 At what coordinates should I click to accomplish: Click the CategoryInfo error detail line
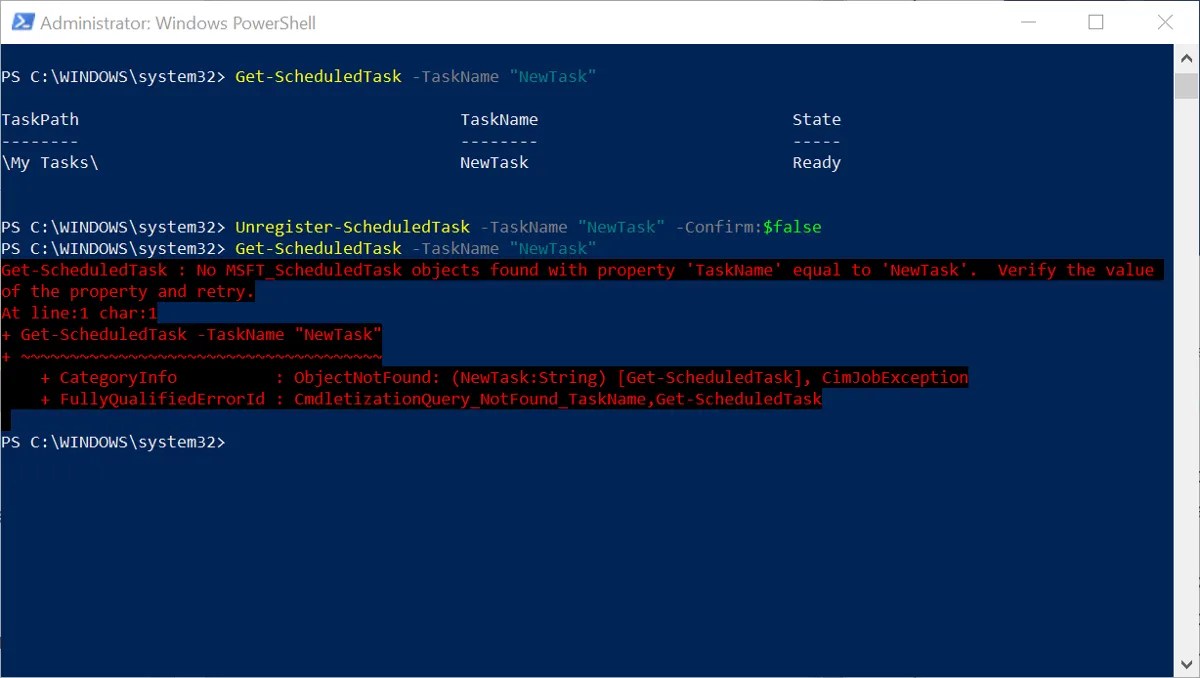(118, 377)
